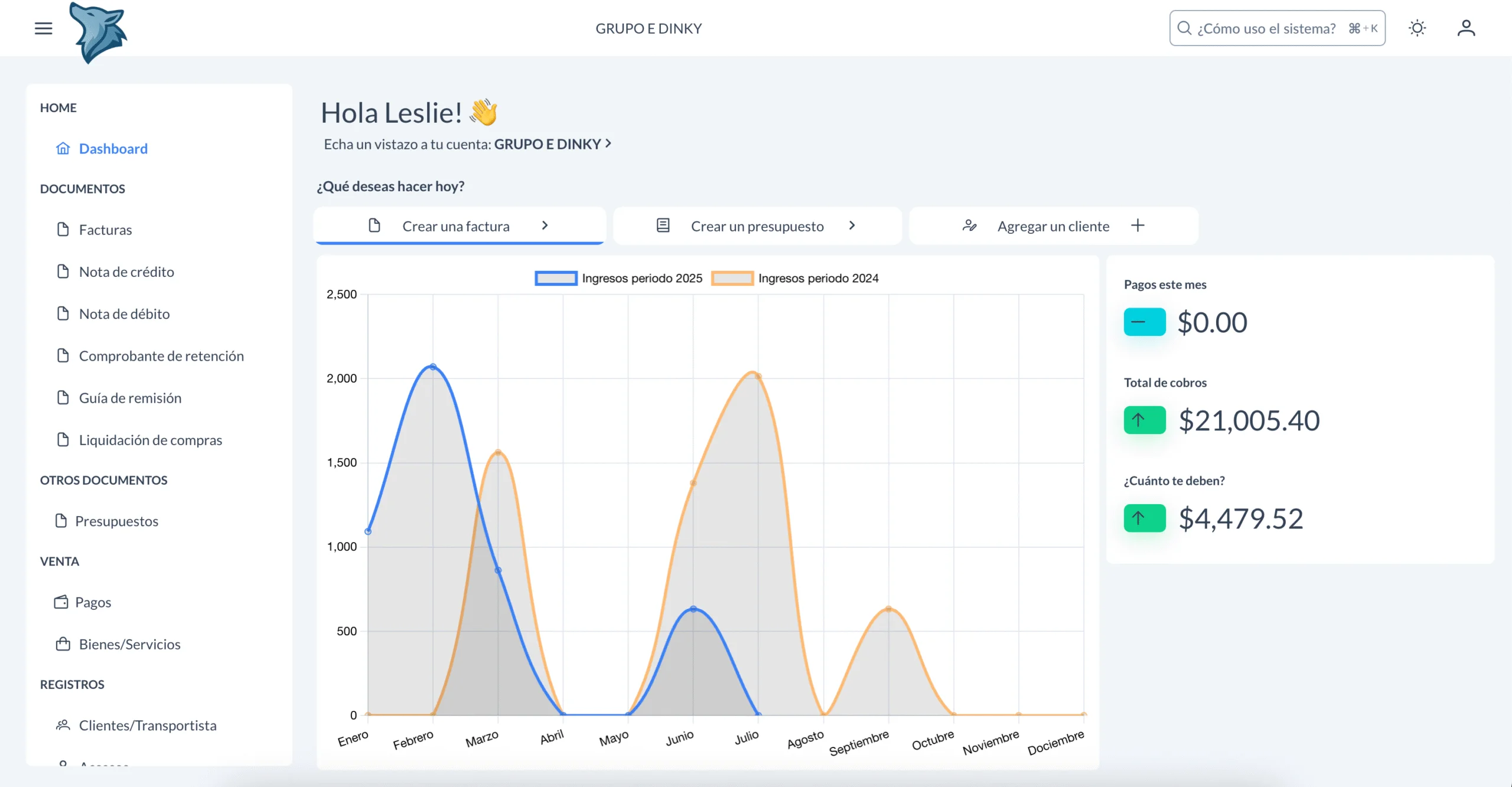This screenshot has height=787, width=1512.
Task: Expand GRUPO E DINKY account chevron
Action: pyautogui.click(x=608, y=143)
